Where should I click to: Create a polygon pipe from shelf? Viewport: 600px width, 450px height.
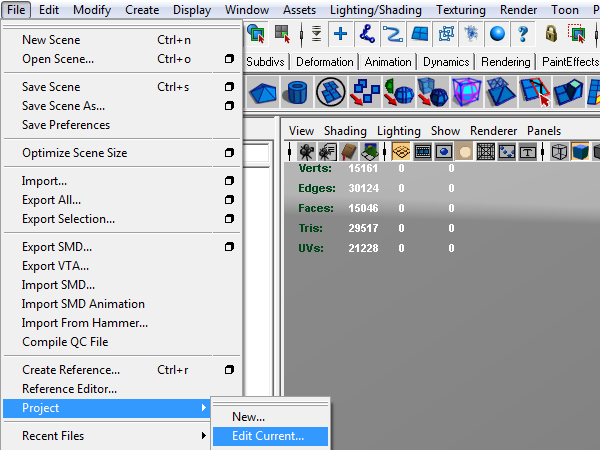[x=297, y=92]
